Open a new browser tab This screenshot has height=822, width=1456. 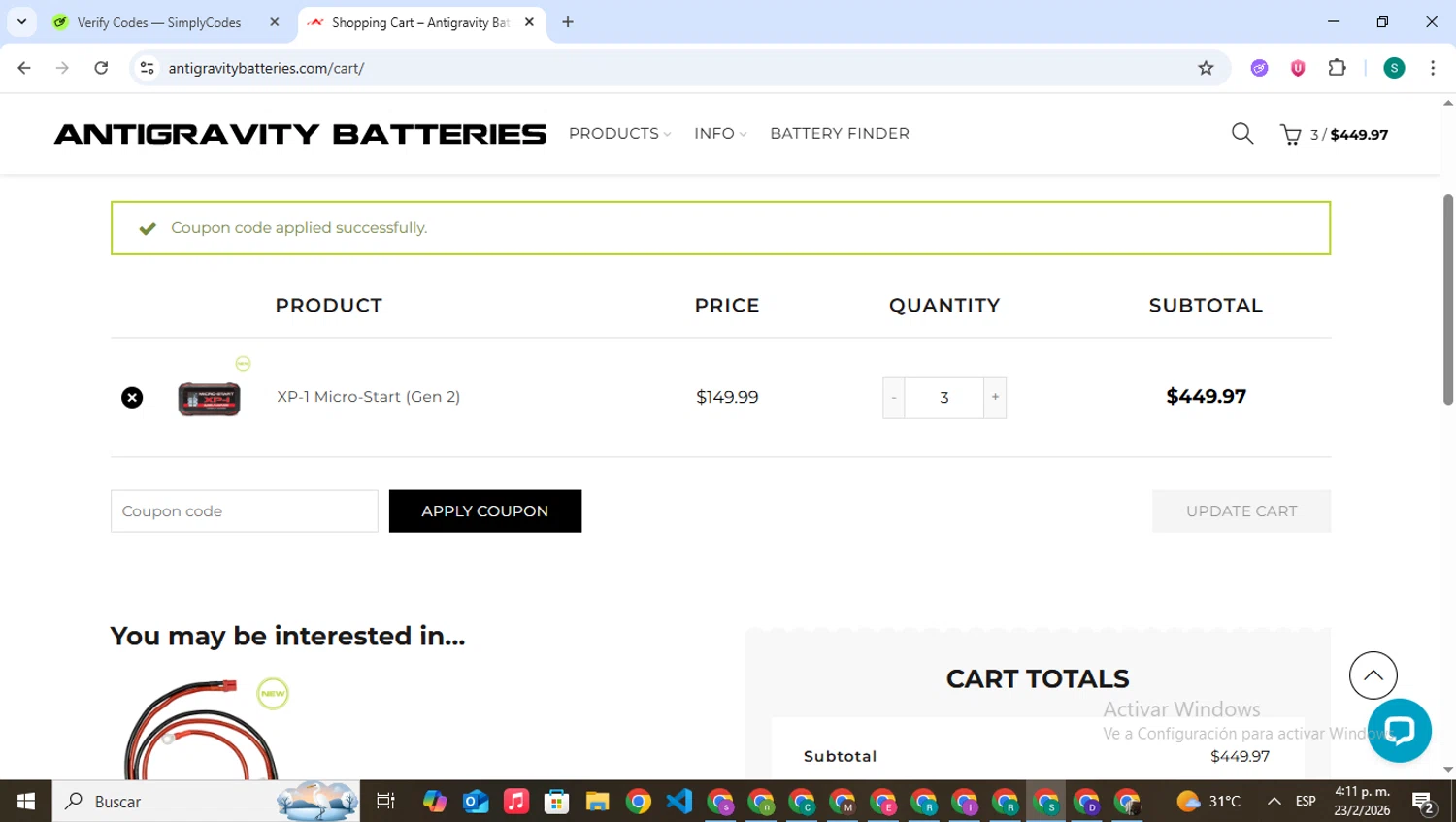(x=568, y=22)
